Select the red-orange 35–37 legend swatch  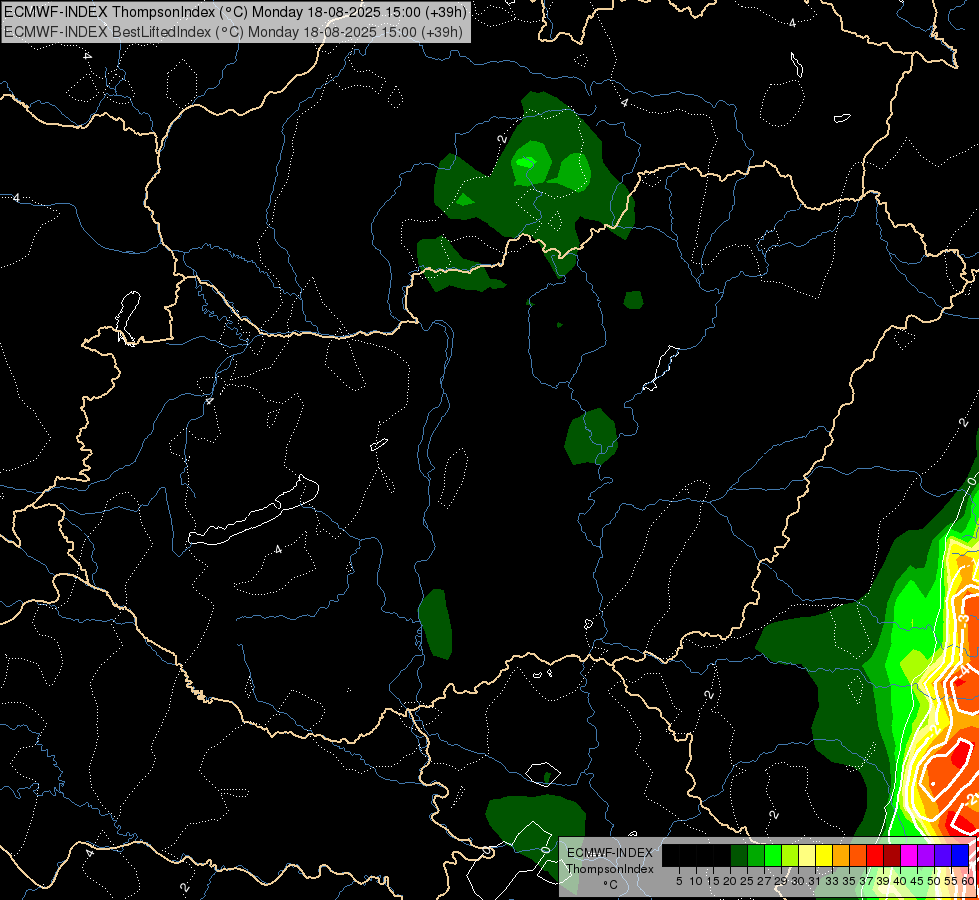pos(858,855)
